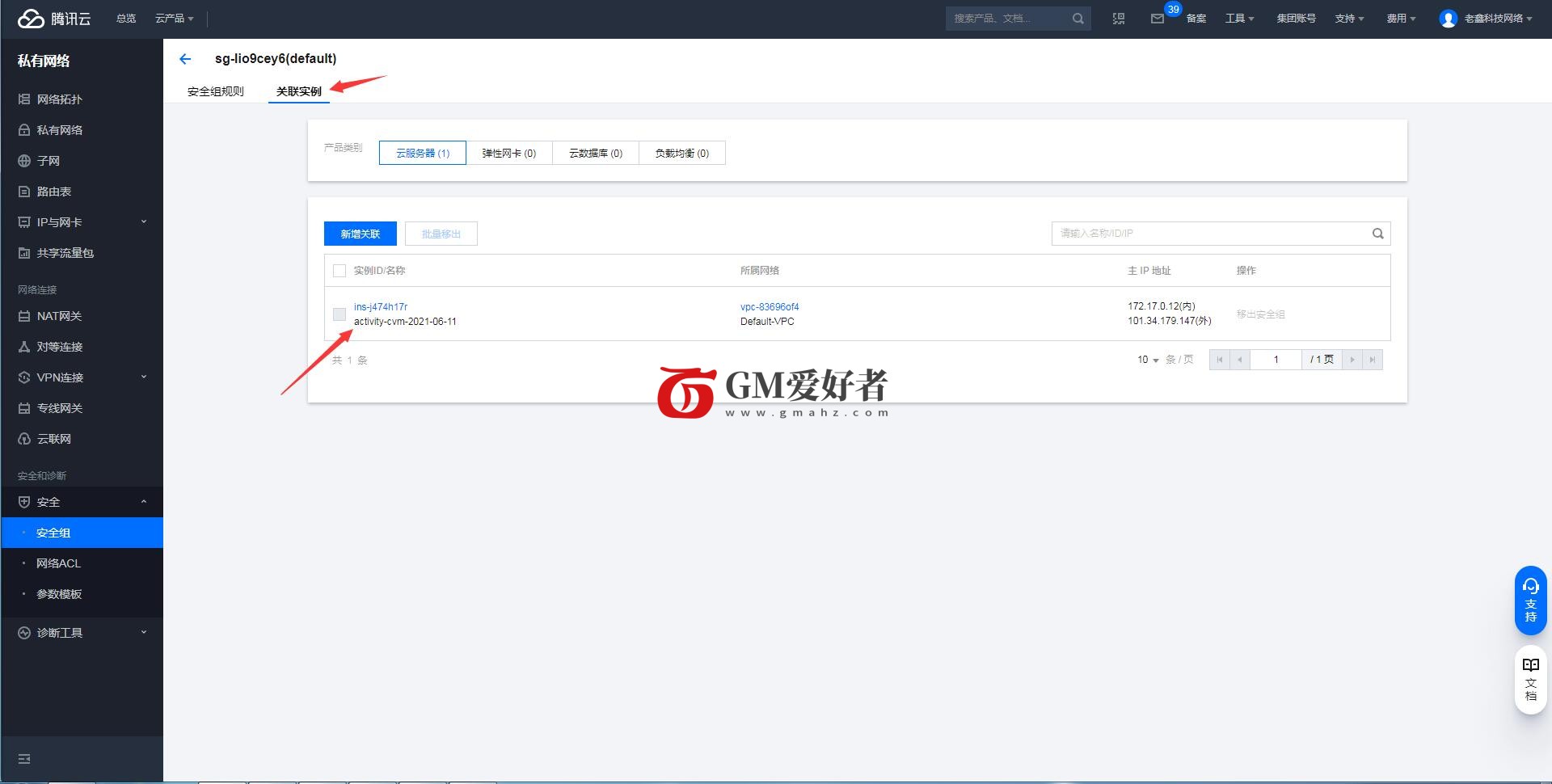1552x784 pixels.
Task: Open the mail notifications icon
Action: pyautogui.click(x=1157, y=19)
